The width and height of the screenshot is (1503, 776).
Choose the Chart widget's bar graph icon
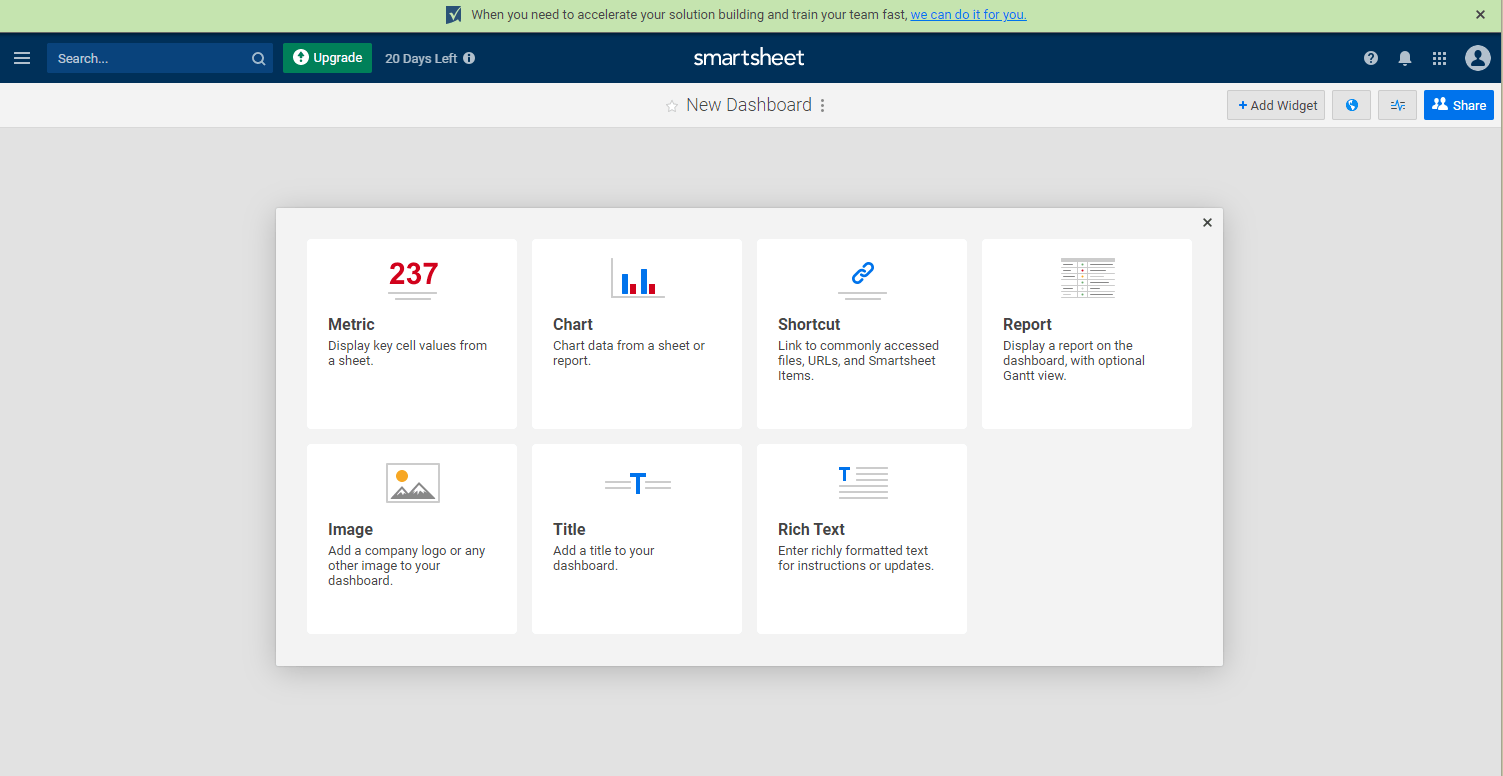[x=637, y=278]
